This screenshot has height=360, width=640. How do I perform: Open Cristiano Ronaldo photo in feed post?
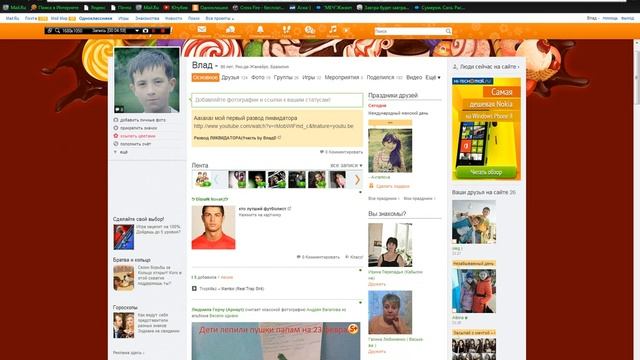(x=213, y=227)
